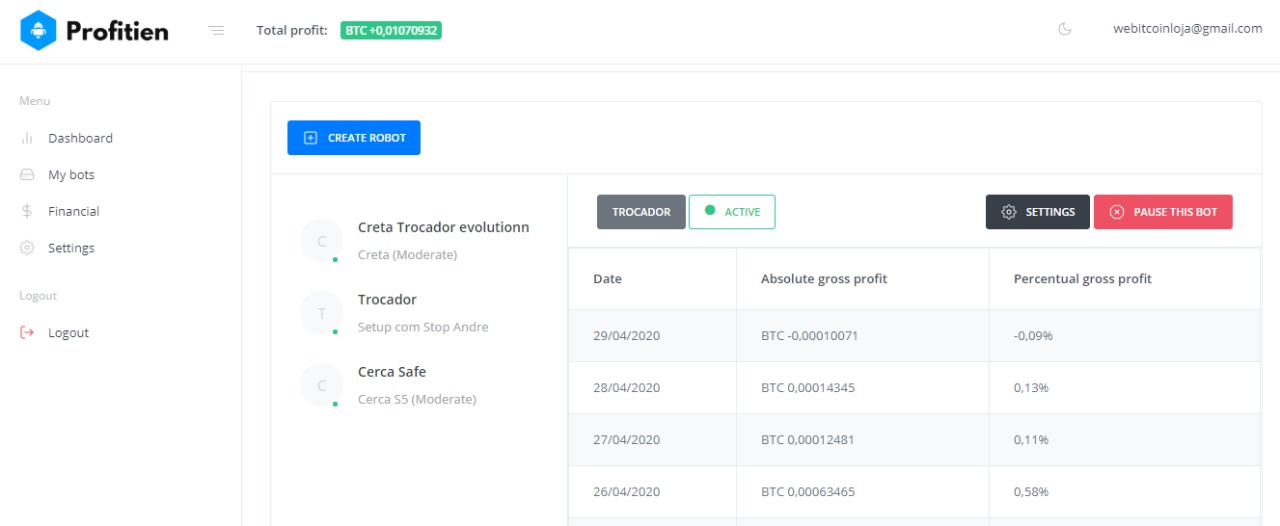Click the Total profit label
Viewport: 1280px width, 526px height.
pos(292,30)
